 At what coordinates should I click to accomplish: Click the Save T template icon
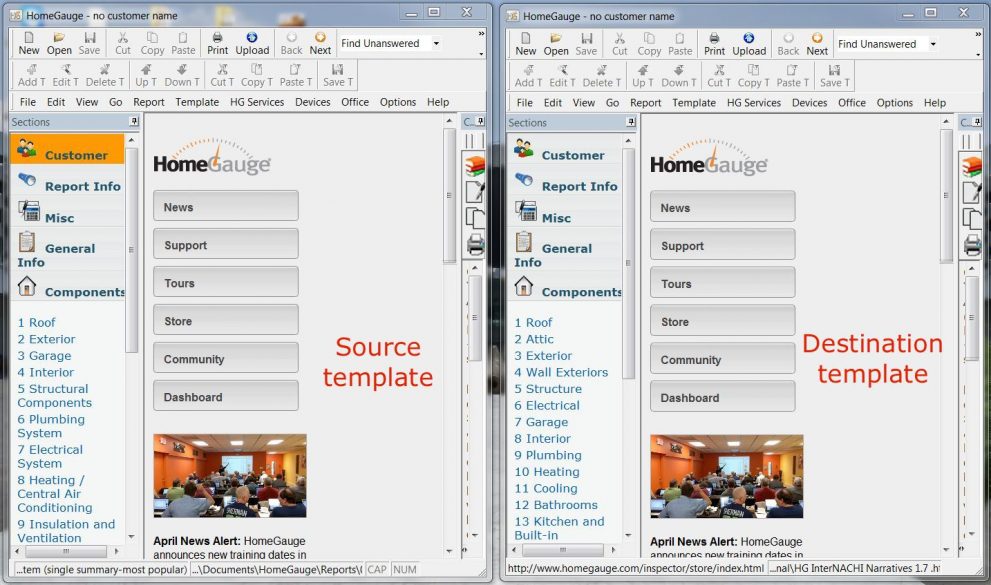point(335,76)
